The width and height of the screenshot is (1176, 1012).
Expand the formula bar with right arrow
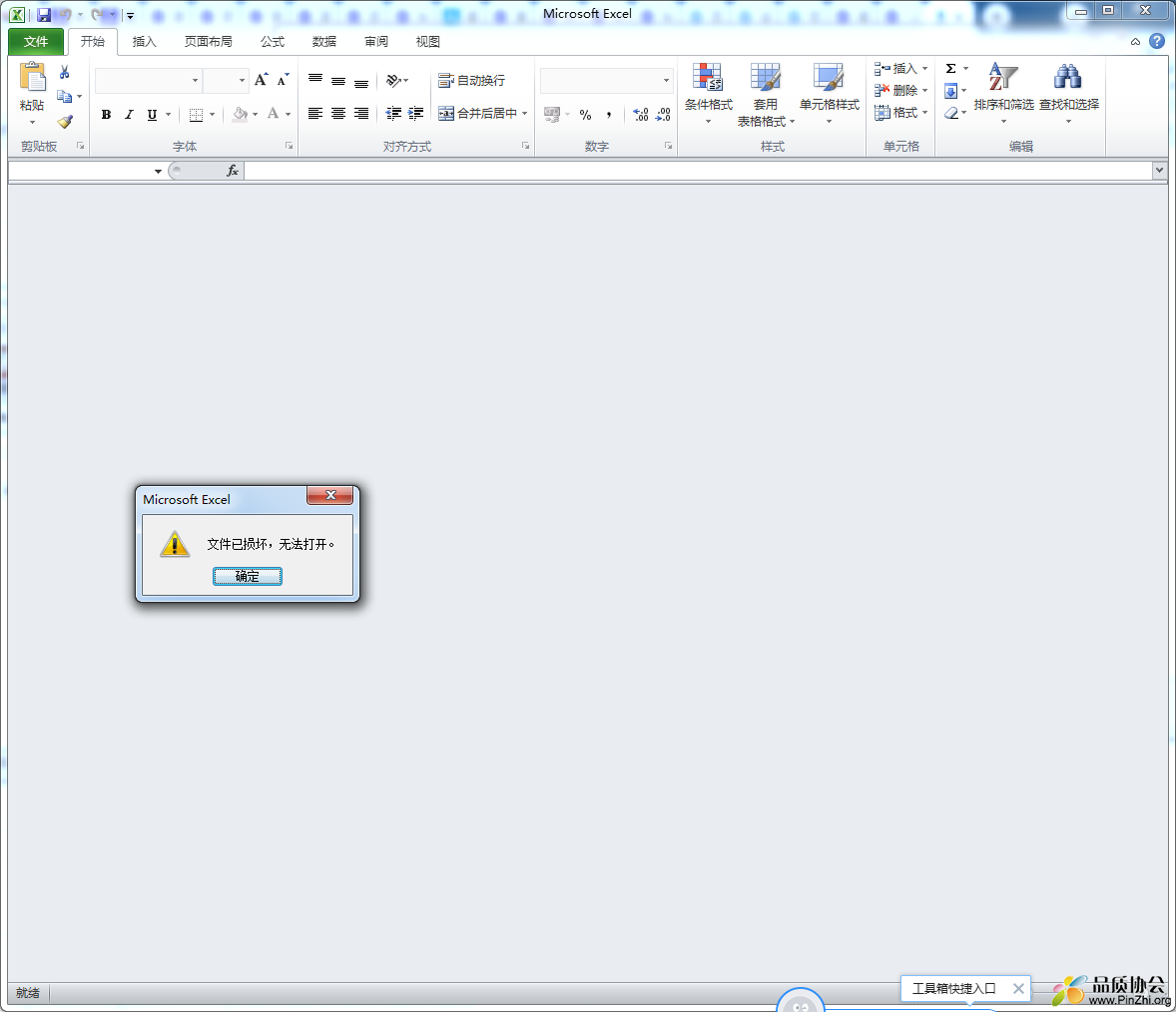click(x=1159, y=171)
